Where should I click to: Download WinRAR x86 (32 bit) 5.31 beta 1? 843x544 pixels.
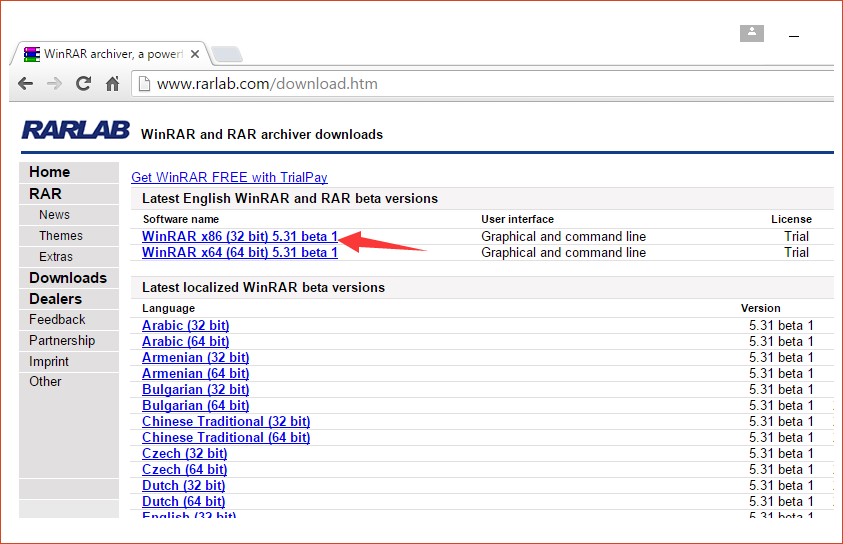(239, 237)
